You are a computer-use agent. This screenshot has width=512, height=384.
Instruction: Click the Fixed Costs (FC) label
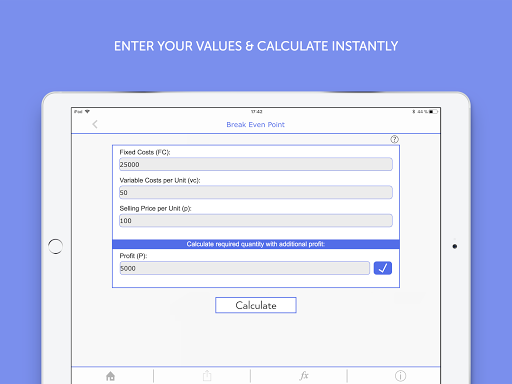(x=145, y=152)
